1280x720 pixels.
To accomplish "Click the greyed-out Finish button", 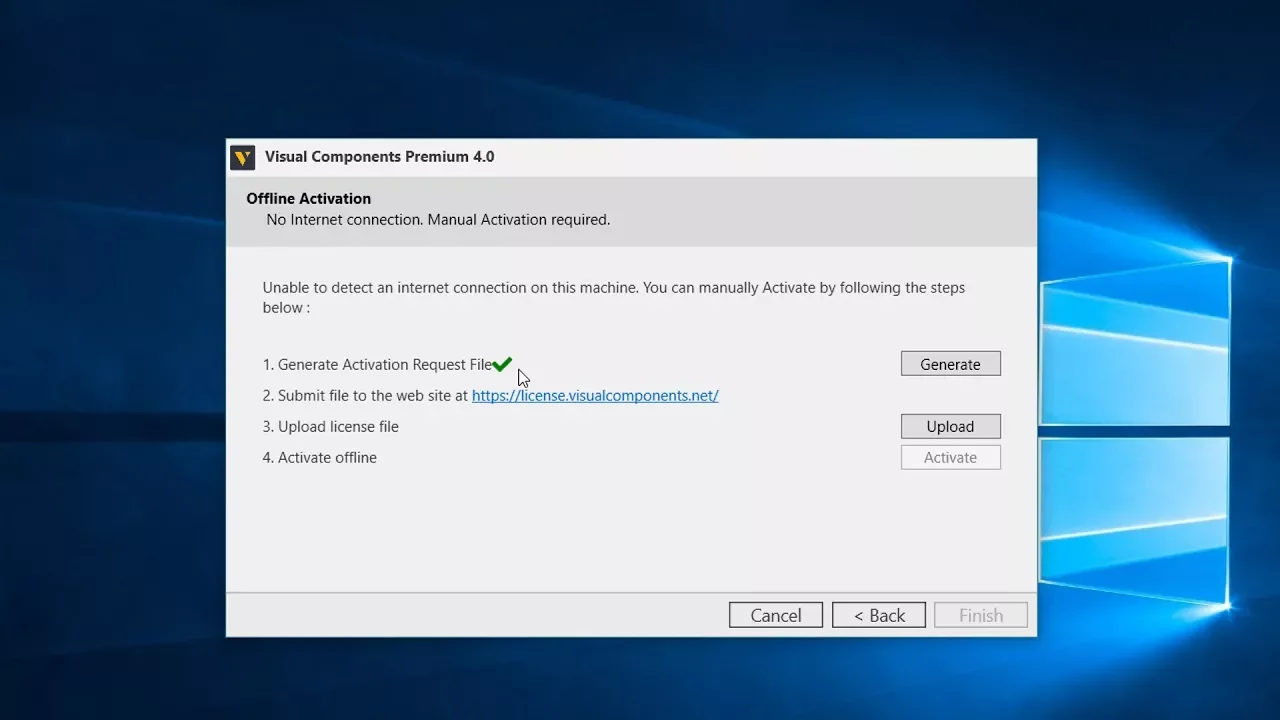I will click(x=981, y=615).
